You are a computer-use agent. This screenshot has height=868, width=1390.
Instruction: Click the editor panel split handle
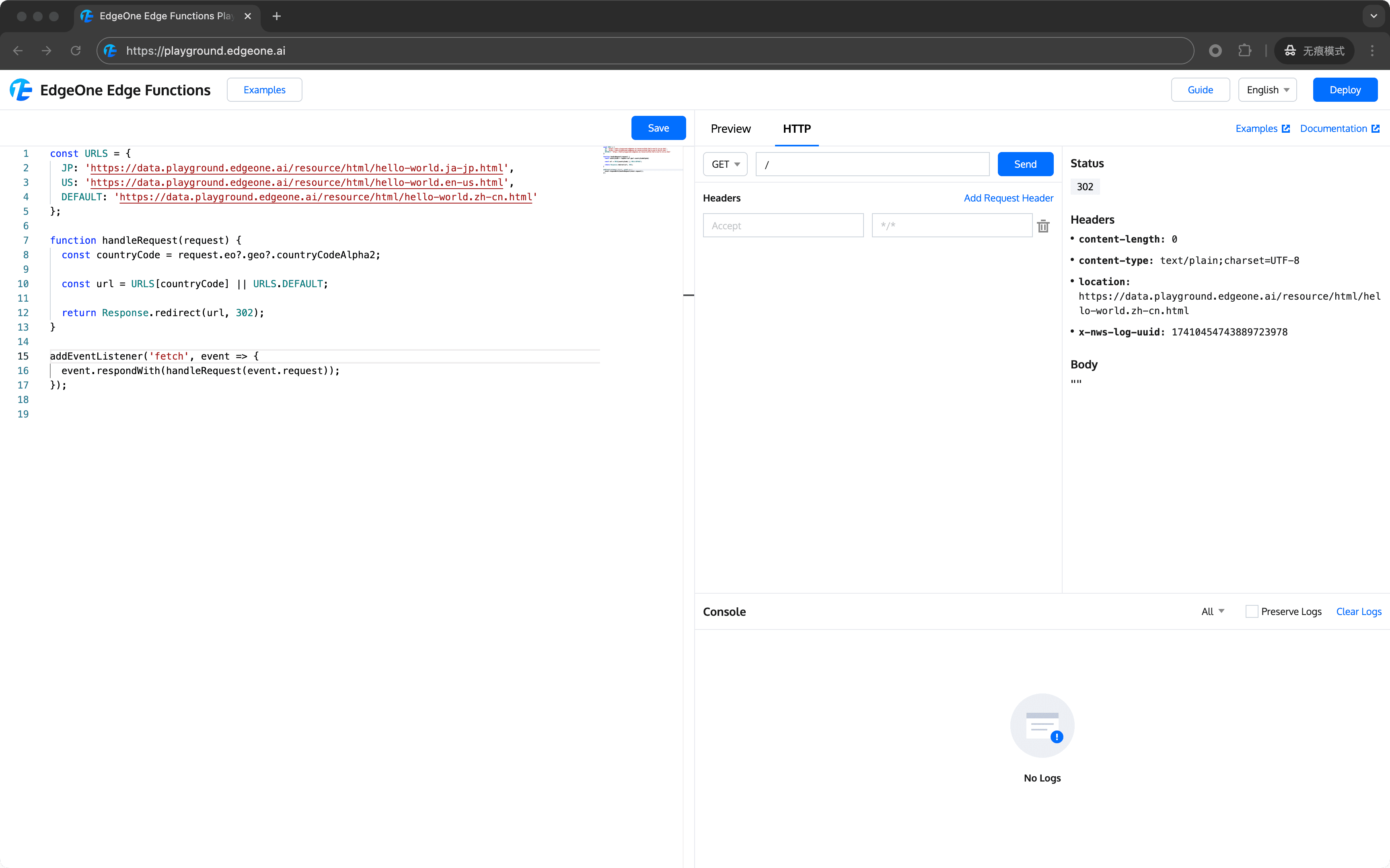coord(689,295)
